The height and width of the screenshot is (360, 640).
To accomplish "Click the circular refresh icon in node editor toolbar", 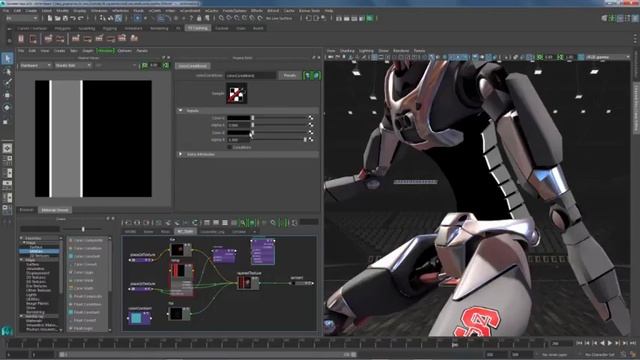I will click(196, 222).
